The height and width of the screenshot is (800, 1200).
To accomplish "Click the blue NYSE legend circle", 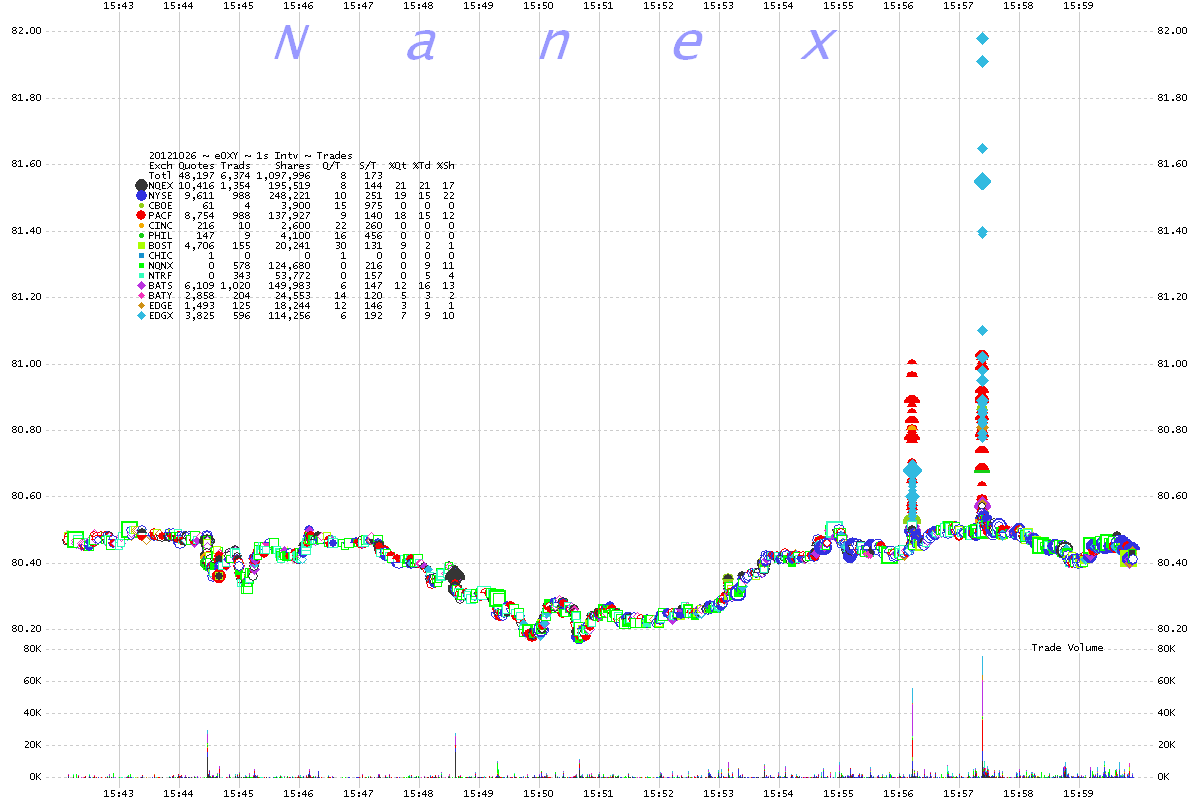I will (x=140, y=196).
